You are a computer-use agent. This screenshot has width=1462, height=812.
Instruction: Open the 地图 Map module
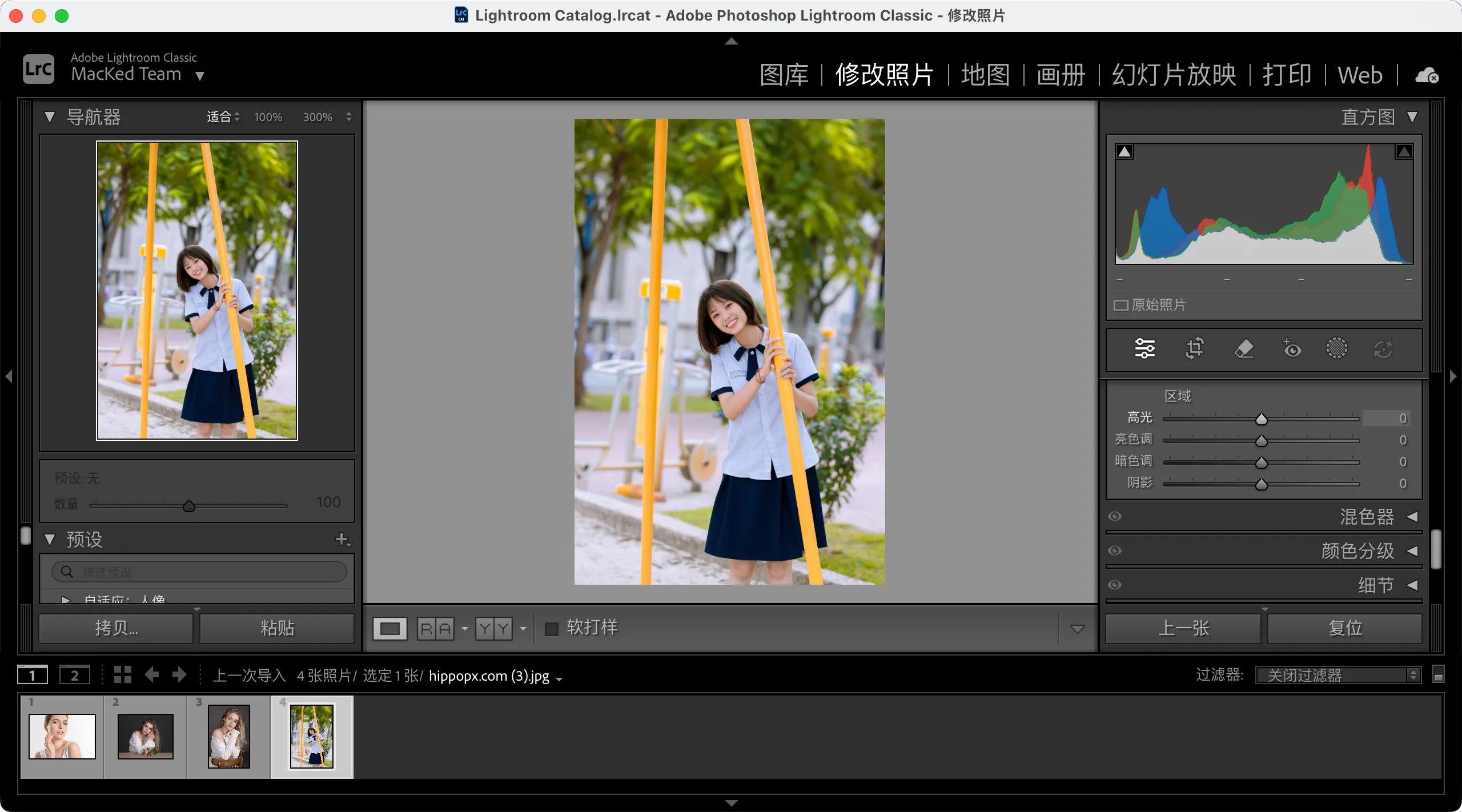985,75
